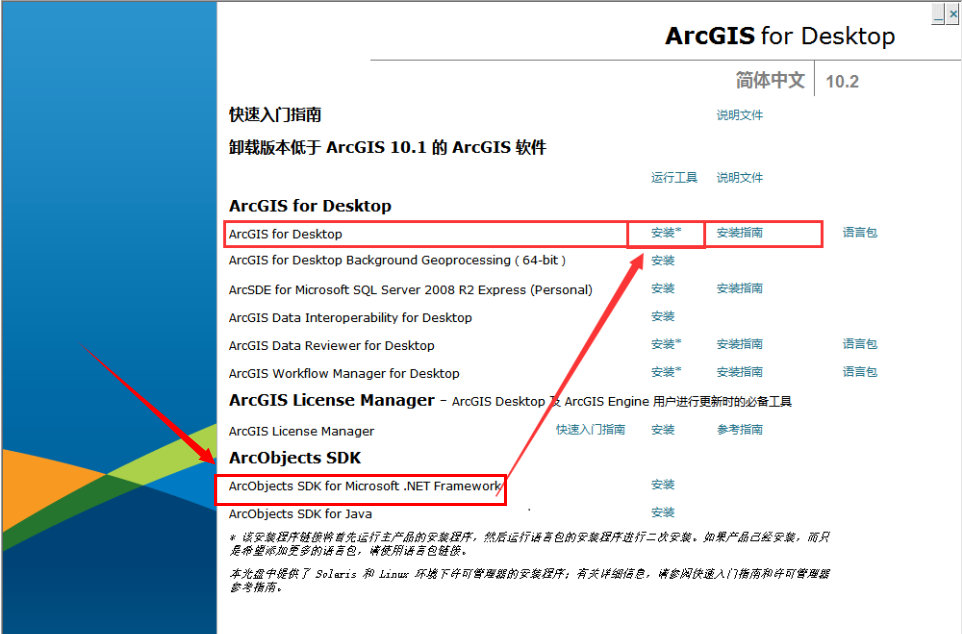Click the 运行工具 link for uninstall utility
Viewport: 962px width, 634px height.
point(674,177)
